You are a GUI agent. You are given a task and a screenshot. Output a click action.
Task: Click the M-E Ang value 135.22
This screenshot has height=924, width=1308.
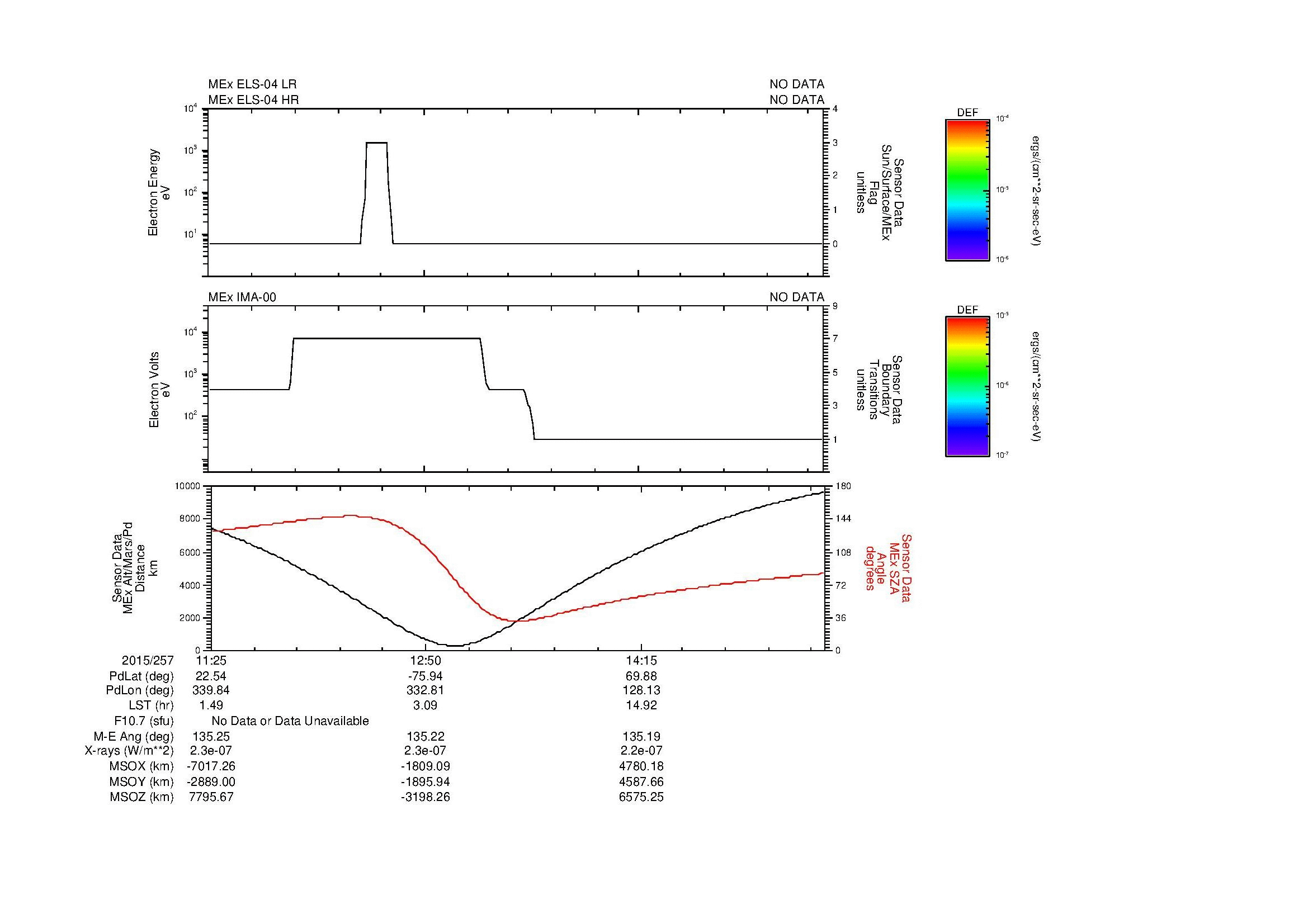(425, 736)
